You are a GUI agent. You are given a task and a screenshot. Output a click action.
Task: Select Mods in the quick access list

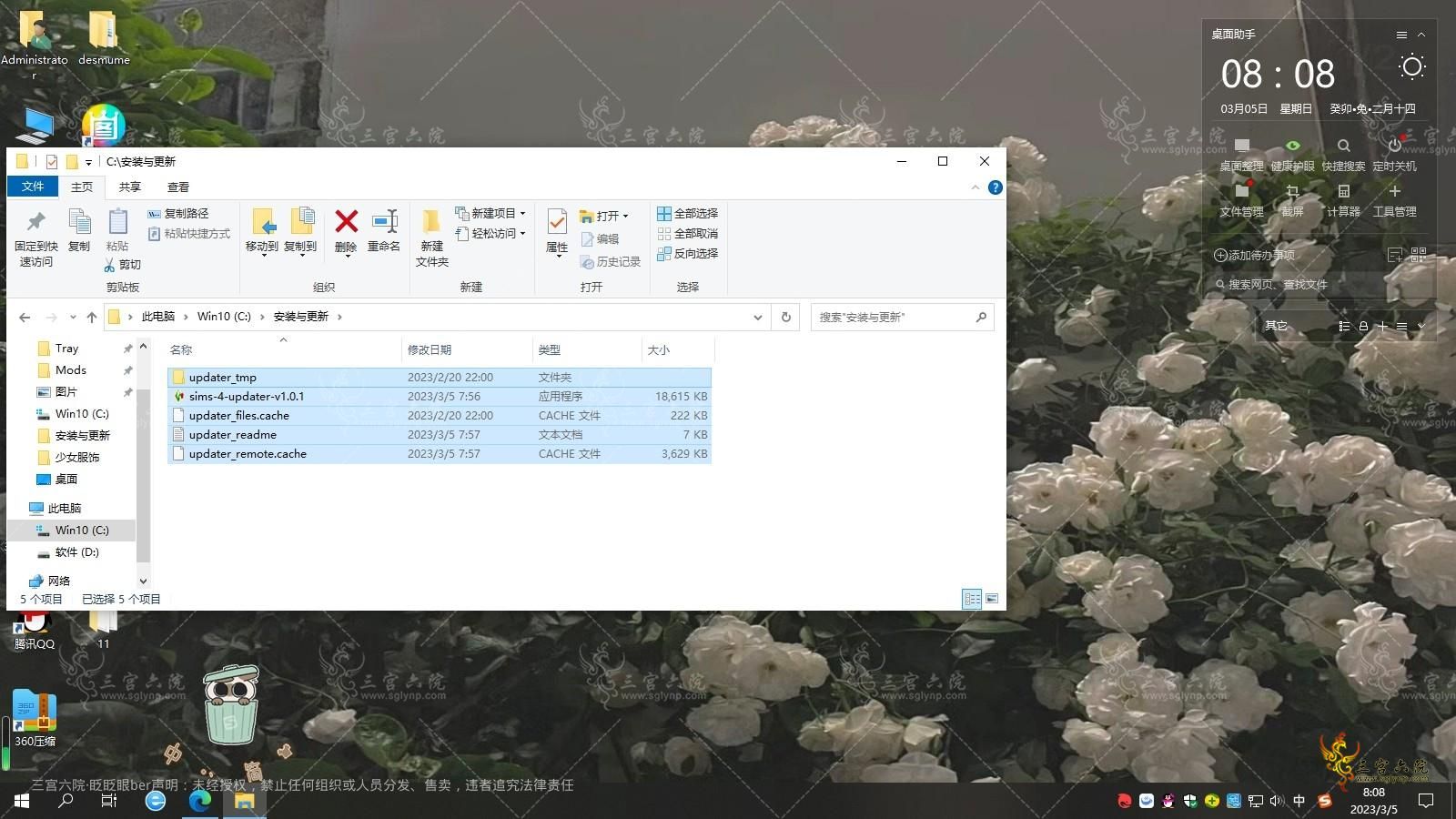70,369
